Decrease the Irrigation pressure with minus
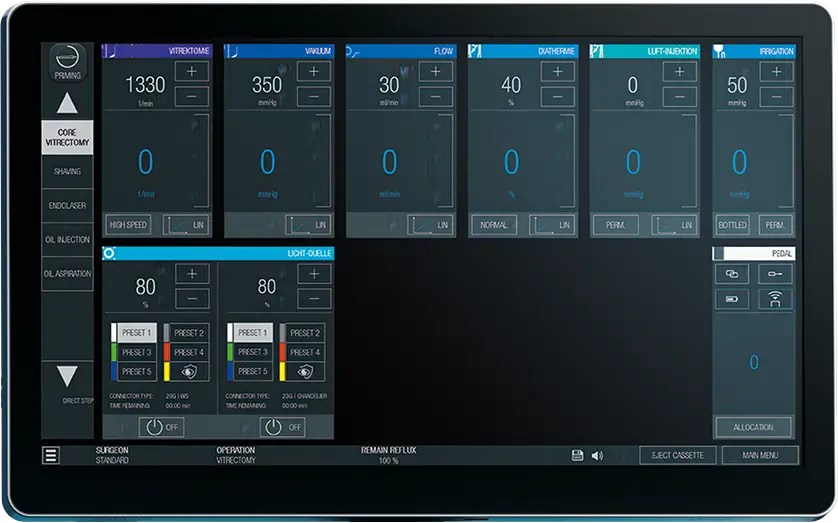This screenshot has height=523, width=838. (x=777, y=97)
